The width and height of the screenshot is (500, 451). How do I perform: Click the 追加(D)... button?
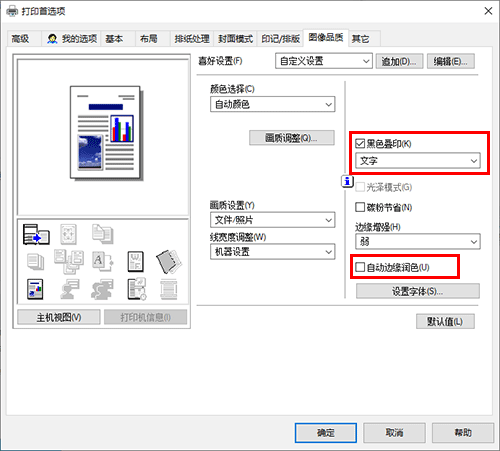[x=399, y=61]
